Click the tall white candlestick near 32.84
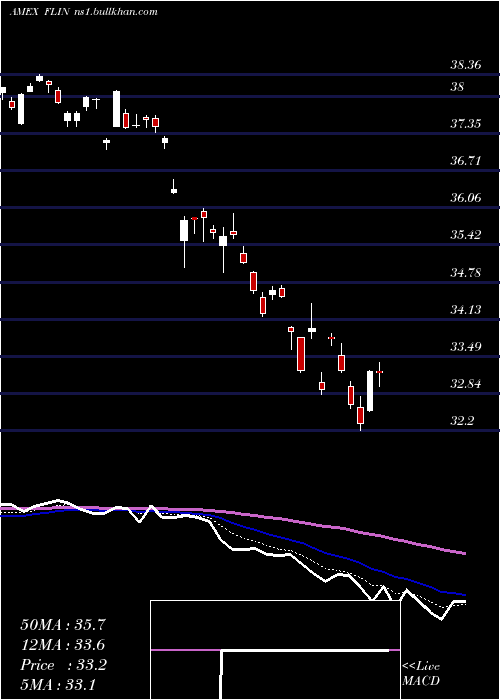Viewport: 500px width, 700px height. click(x=370, y=391)
